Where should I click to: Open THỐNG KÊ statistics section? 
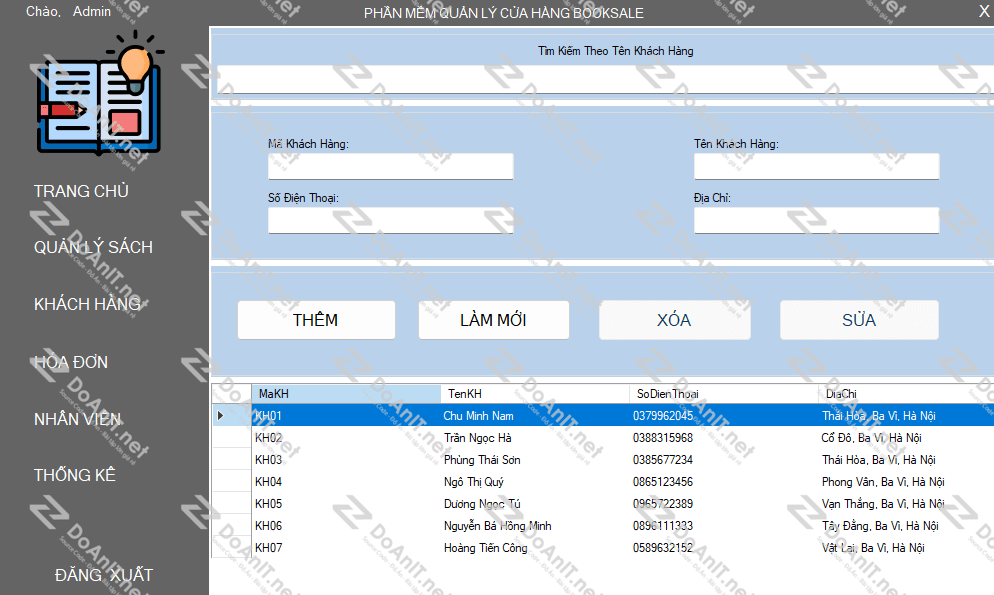coord(75,475)
